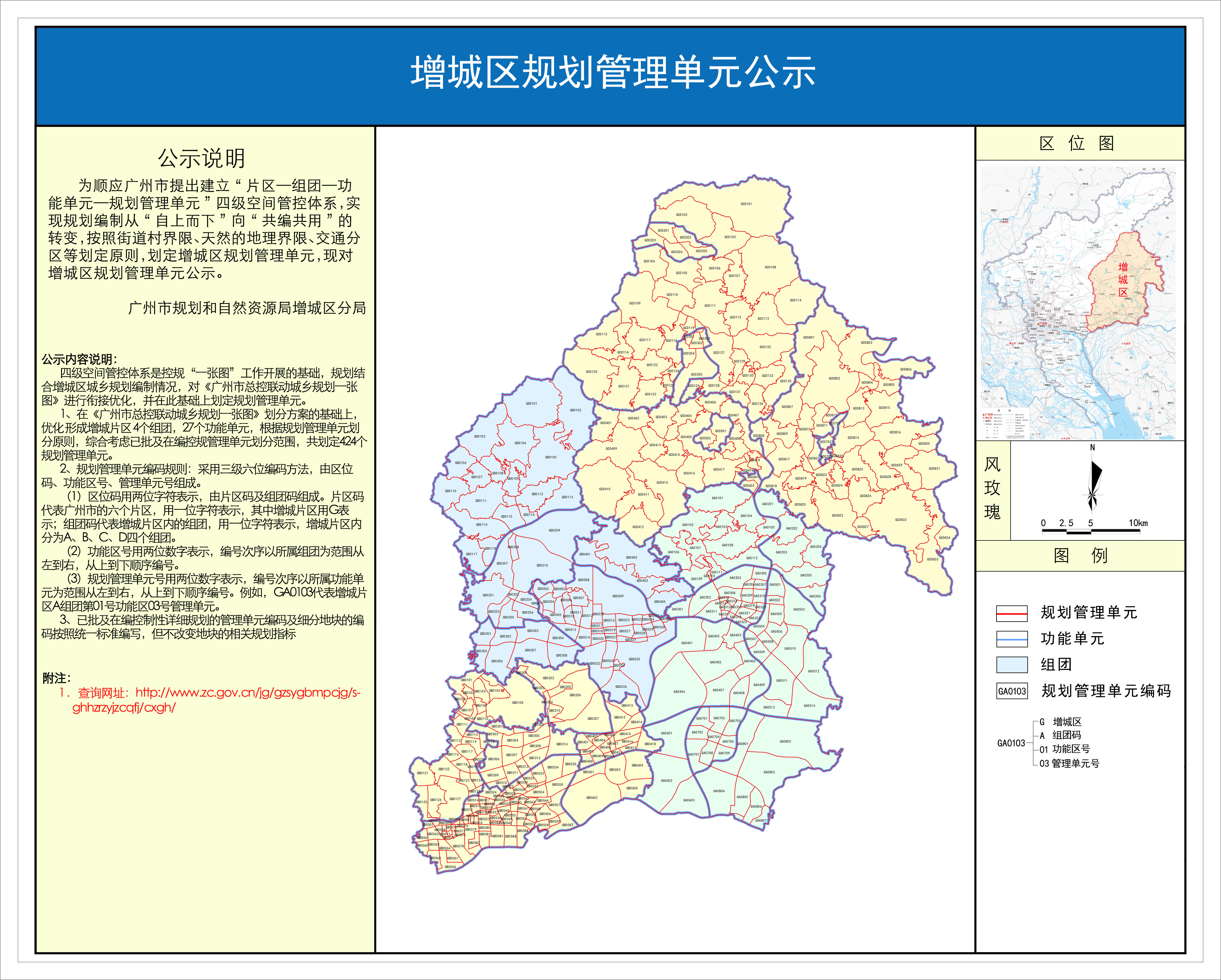Image resolution: width=1221 pixels, height=980 pixels.
Task: Select map unit GC0108
Action: (770, 267)
